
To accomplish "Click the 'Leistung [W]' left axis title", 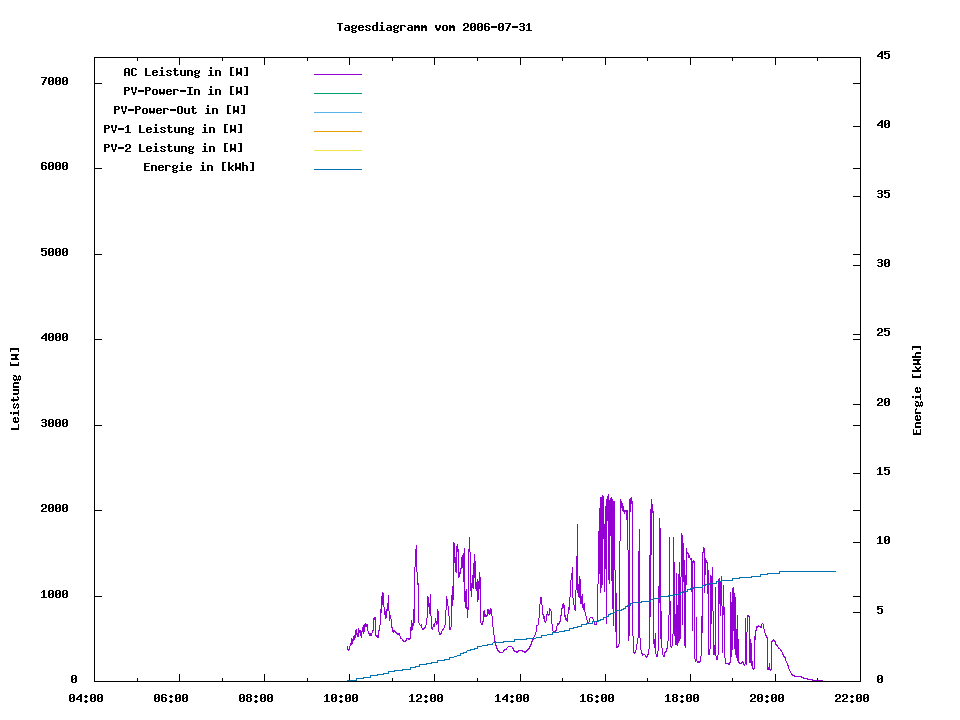I will tap(15, 389).
